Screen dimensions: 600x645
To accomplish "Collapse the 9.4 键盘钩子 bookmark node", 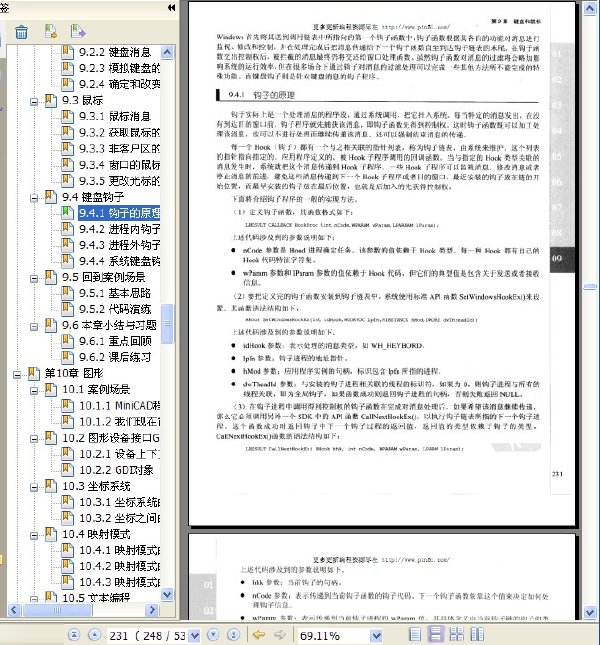I will coord(34,198).
